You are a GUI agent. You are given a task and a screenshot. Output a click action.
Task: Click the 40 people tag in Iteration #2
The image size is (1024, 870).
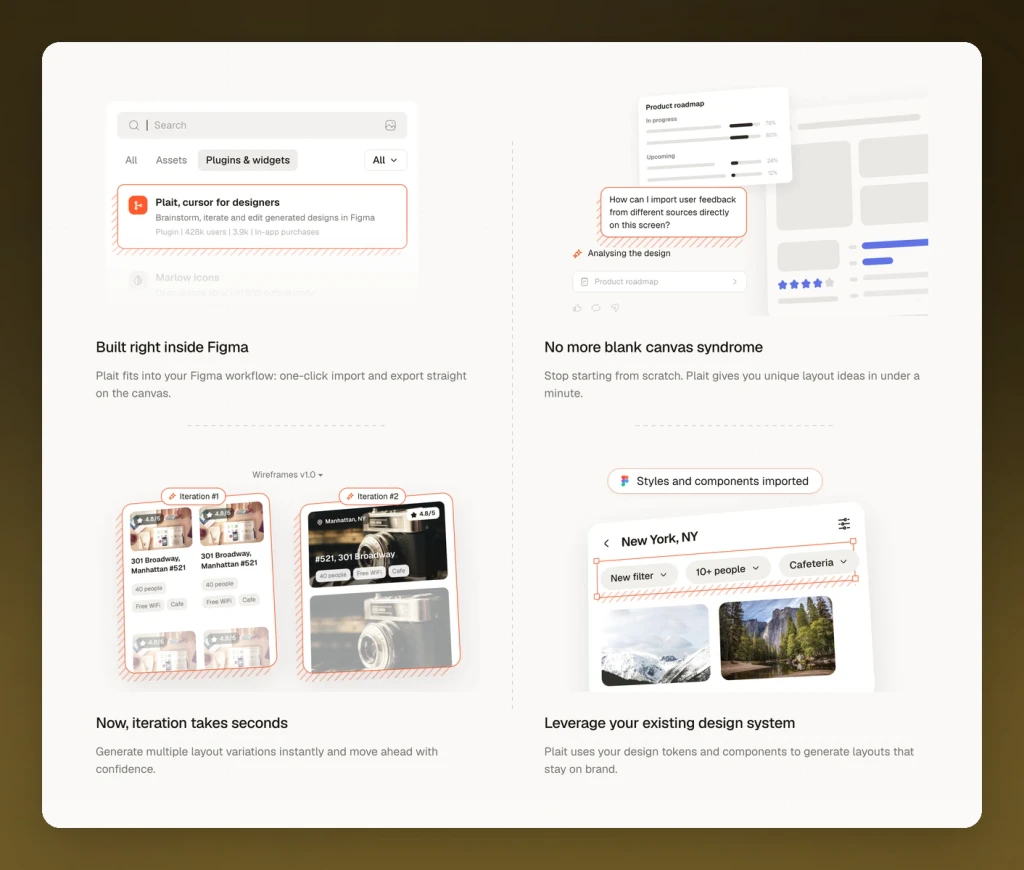click(333, 575)
